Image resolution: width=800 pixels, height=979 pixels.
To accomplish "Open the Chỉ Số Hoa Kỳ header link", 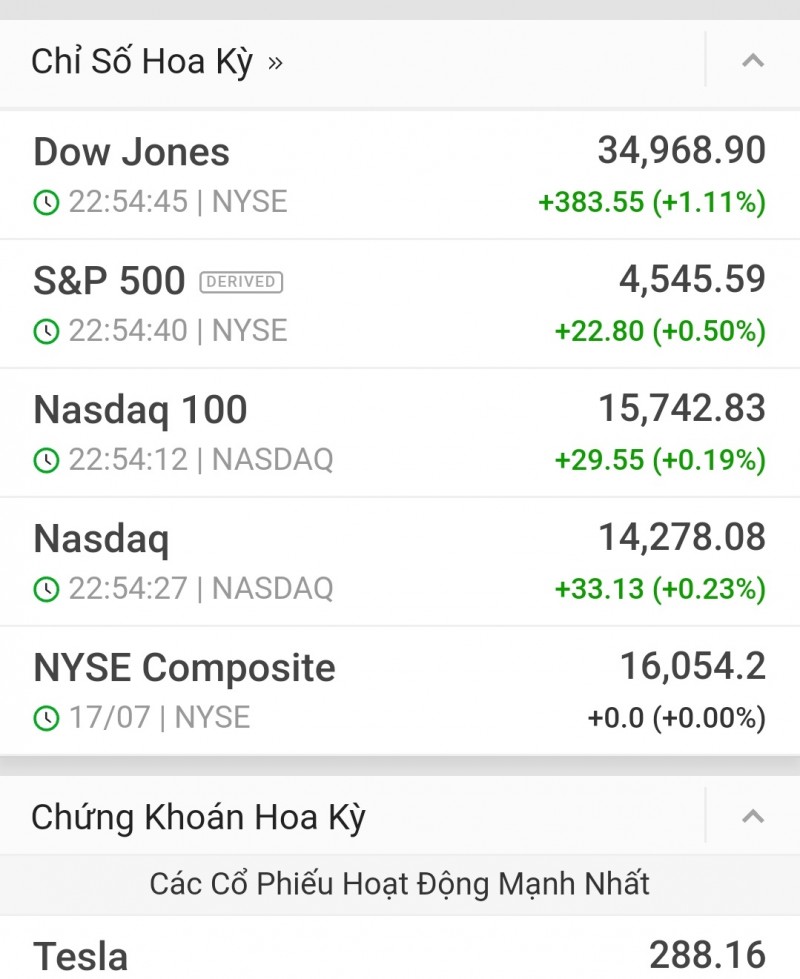I will (x=142, y=62).
